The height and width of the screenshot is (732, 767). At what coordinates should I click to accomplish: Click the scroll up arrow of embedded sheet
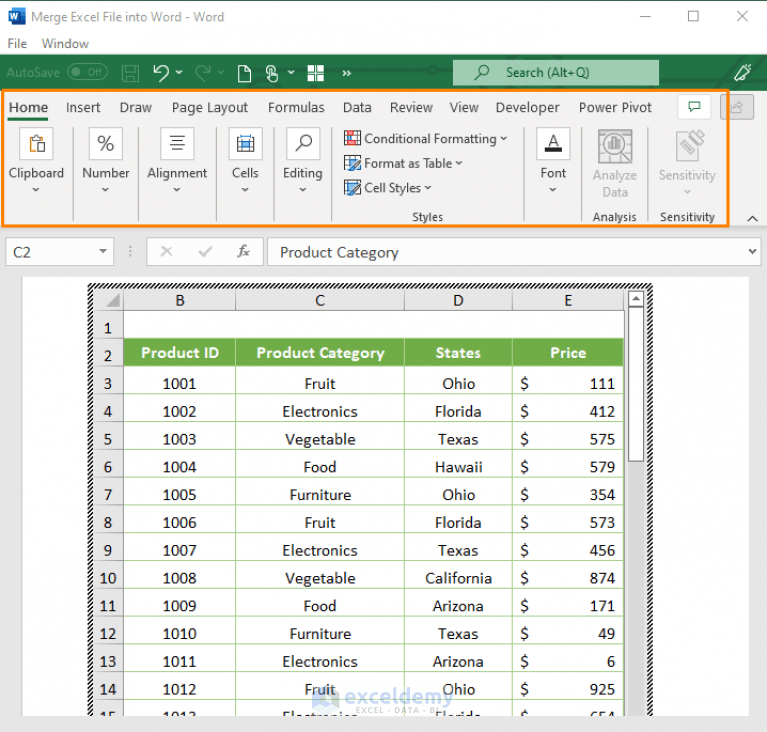(635, 299)
